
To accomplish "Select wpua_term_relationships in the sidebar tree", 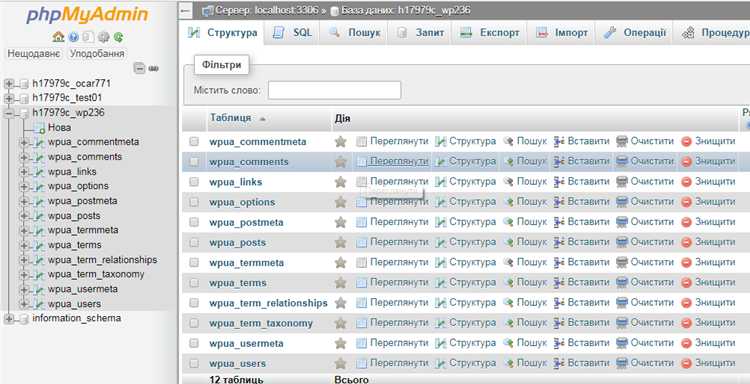I will 102,260.
